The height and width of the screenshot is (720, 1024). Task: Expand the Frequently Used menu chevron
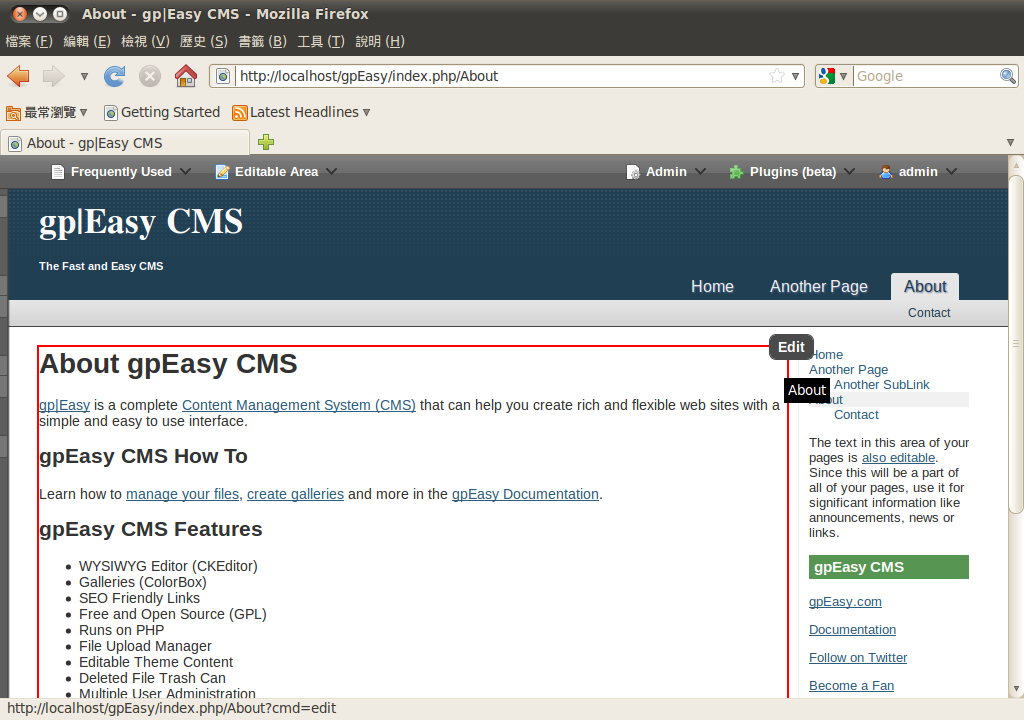[x=185, y=171]
